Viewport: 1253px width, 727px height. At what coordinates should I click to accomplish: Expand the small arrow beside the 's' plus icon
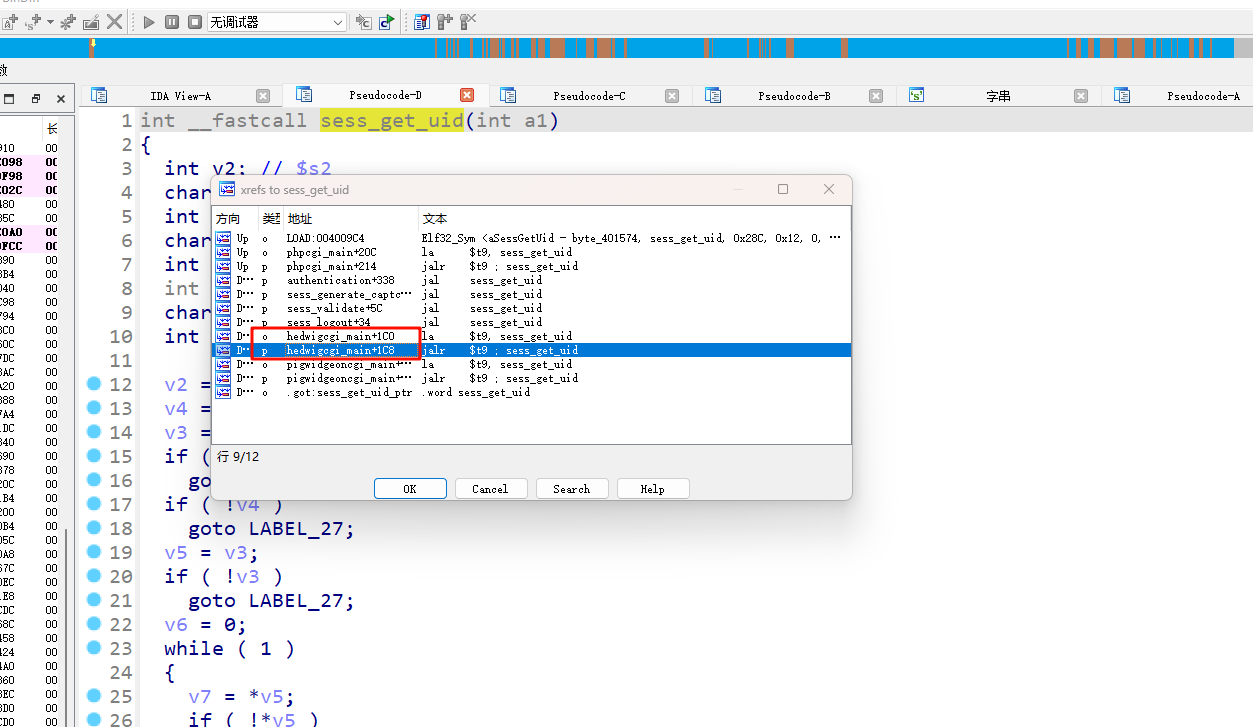pyautogui.click(x=50, y=22)
